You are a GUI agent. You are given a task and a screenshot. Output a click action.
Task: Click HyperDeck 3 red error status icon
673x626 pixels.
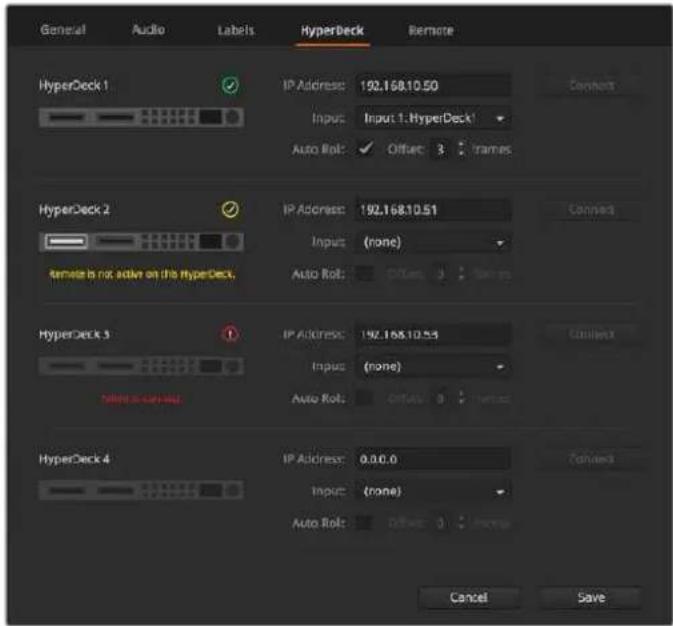point(230,334)
